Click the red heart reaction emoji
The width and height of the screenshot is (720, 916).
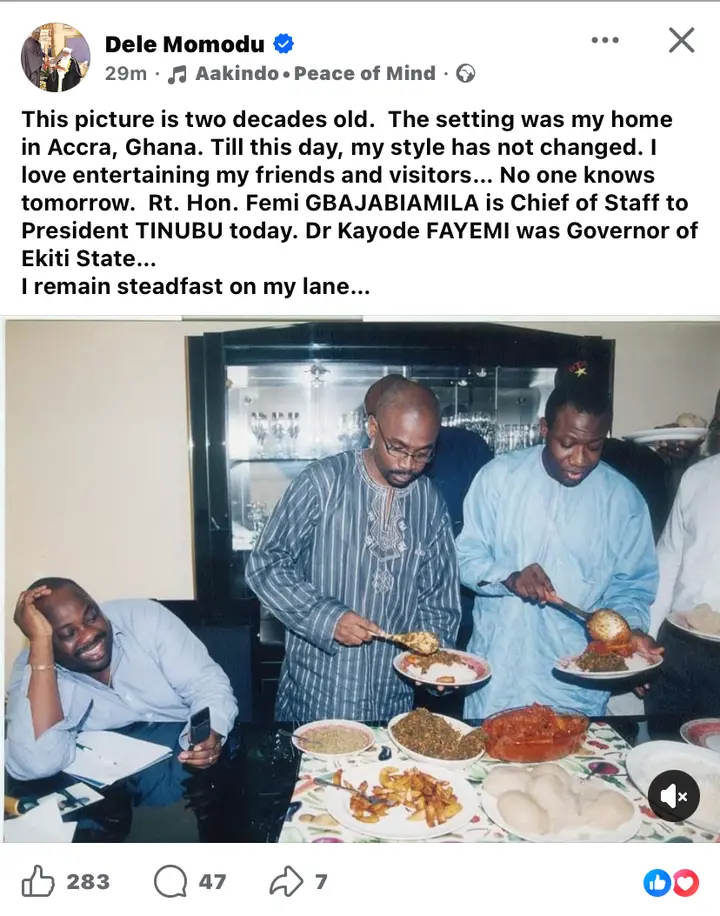pos(686,883)
